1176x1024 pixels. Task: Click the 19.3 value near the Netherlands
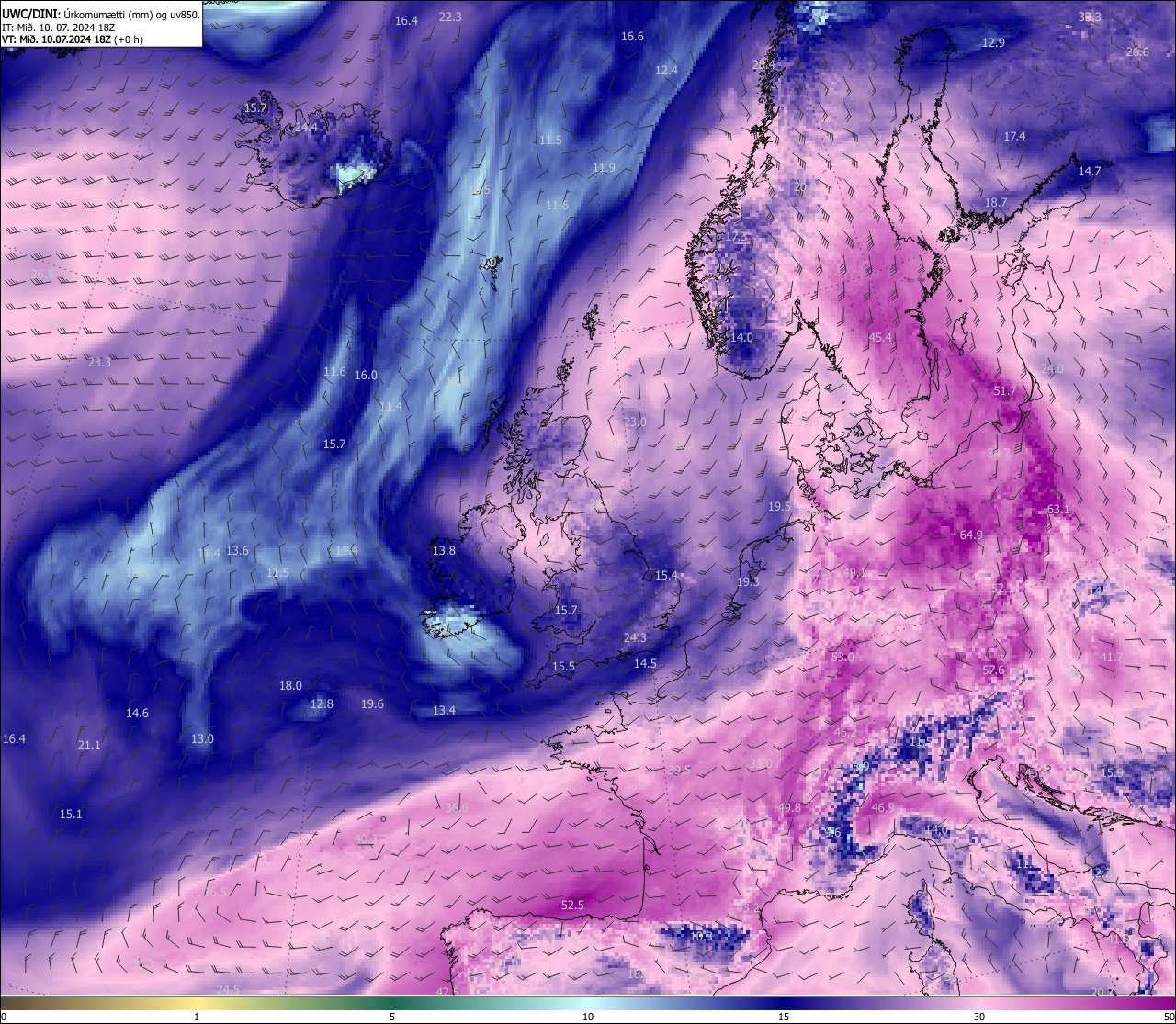(748, 582)
